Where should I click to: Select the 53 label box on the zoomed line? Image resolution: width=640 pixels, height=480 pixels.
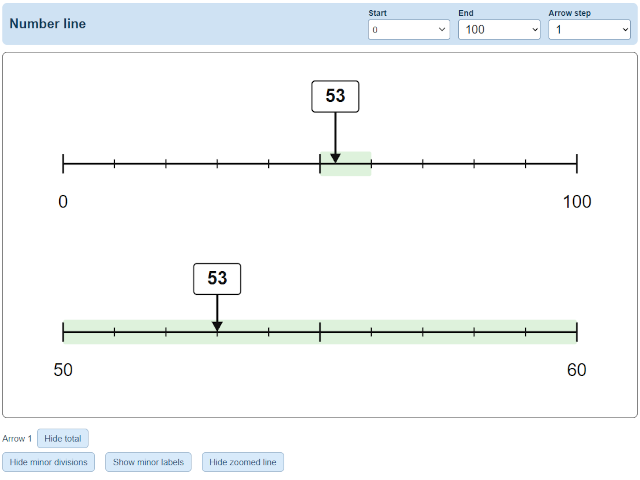(217, 279)
